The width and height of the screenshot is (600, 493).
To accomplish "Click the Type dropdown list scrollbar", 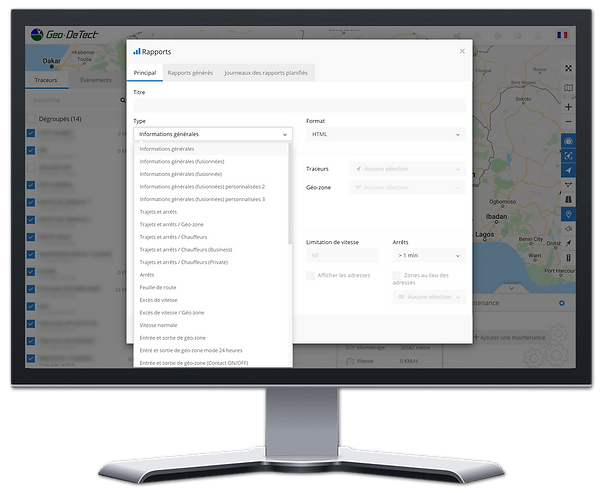I will pyautogui.click(x=290, y=193).
